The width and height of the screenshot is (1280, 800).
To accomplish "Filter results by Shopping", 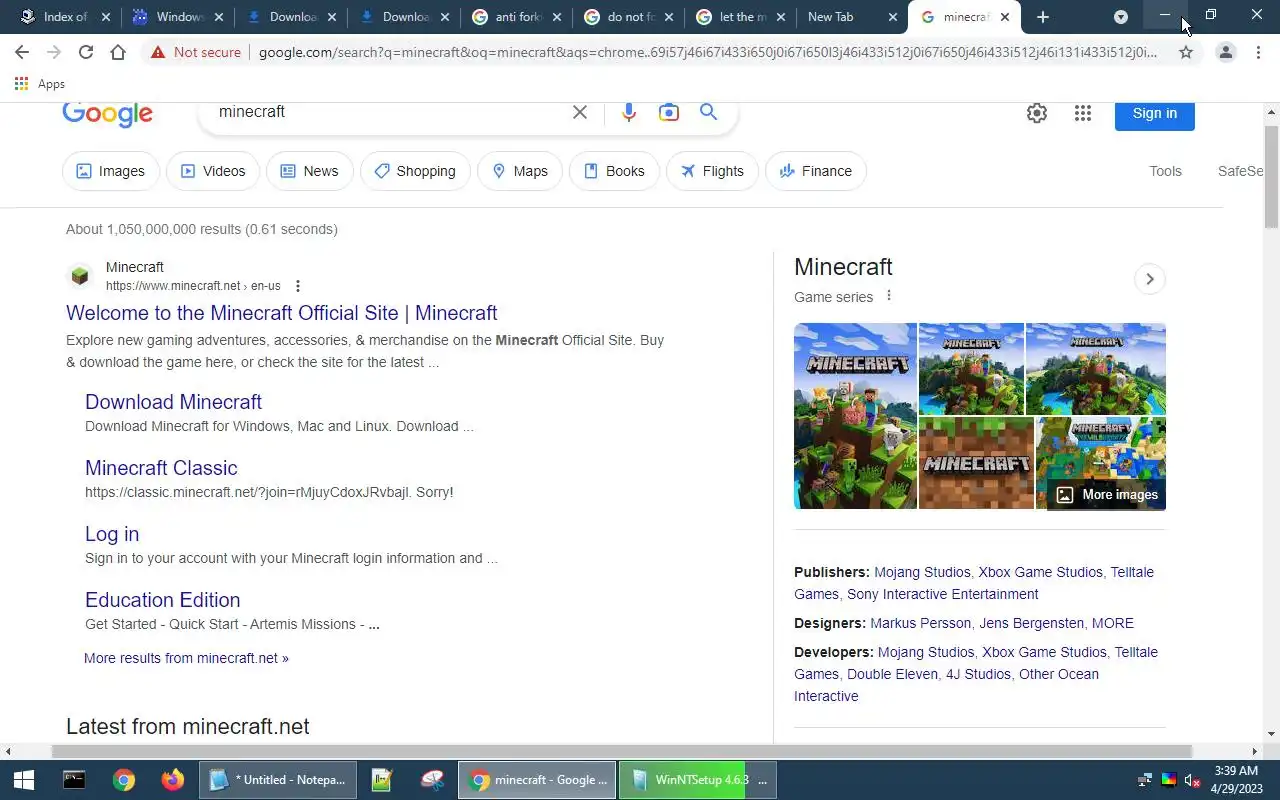I will pos(415,171).
